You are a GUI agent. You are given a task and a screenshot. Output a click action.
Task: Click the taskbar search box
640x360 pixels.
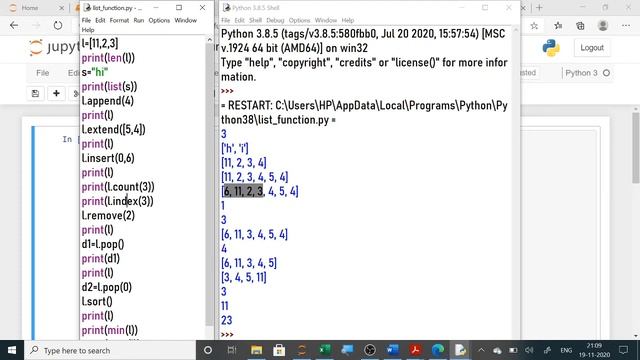(110, 350)
